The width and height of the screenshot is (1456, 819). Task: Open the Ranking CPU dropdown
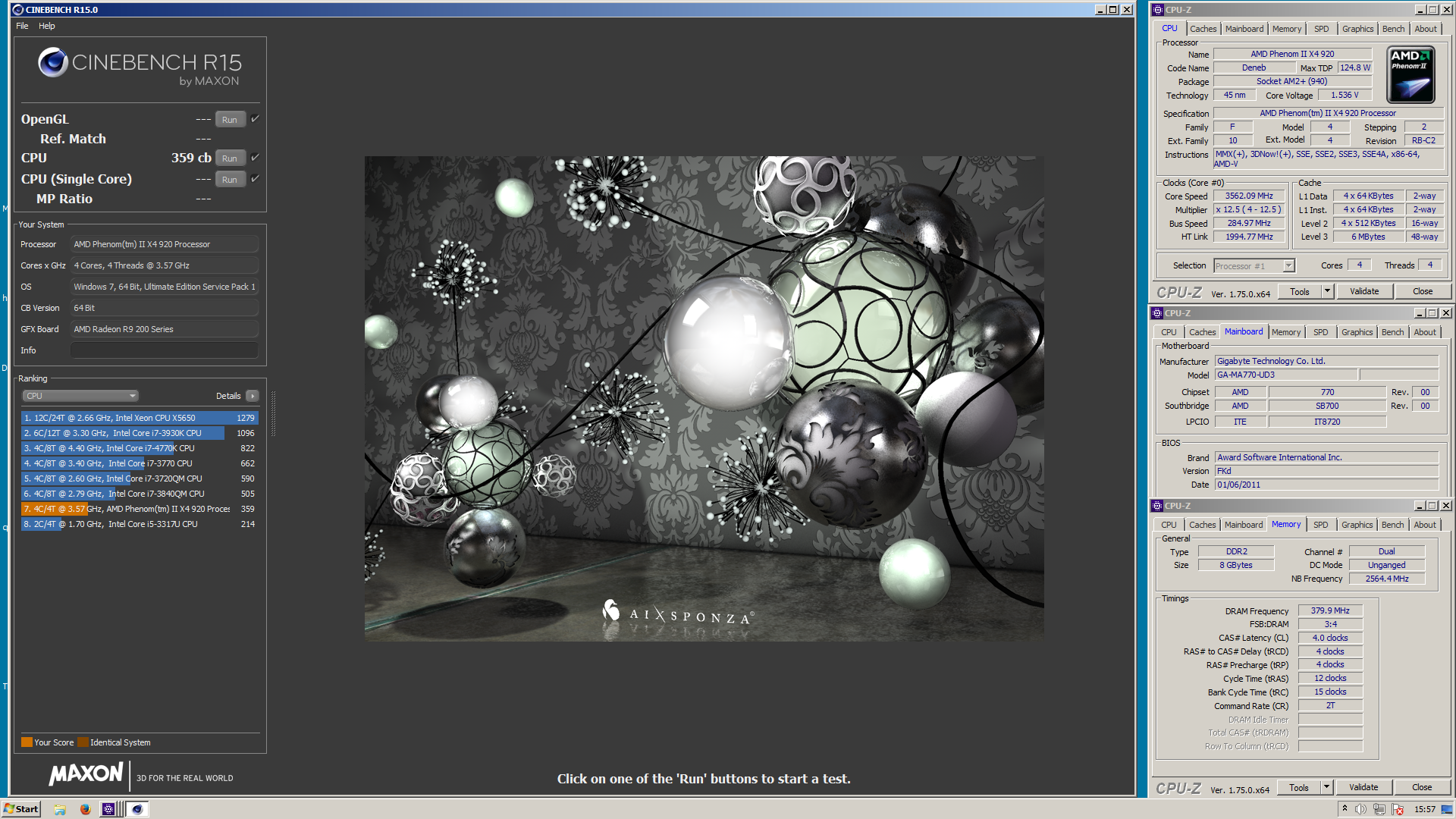click(80, 396)
